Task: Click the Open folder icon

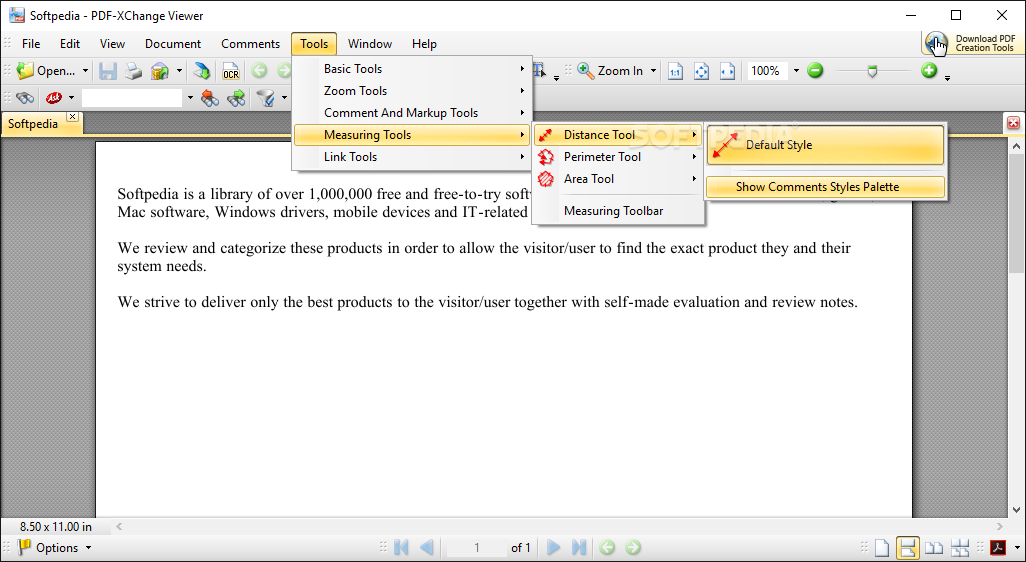Action: point(25,71)
